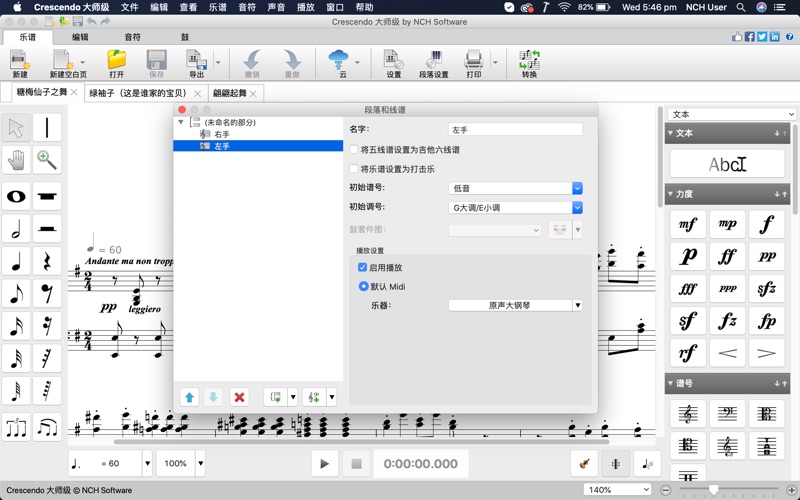Insert the fortissimo ff dynamic
The width and height of the screenshot is (800, 500).
(x=727, y=257)
